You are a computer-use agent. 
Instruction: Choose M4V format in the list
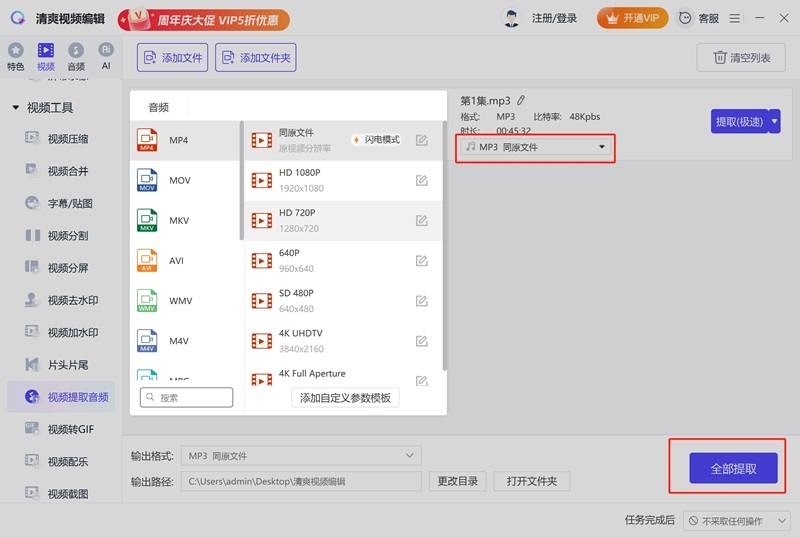(185, 341)
